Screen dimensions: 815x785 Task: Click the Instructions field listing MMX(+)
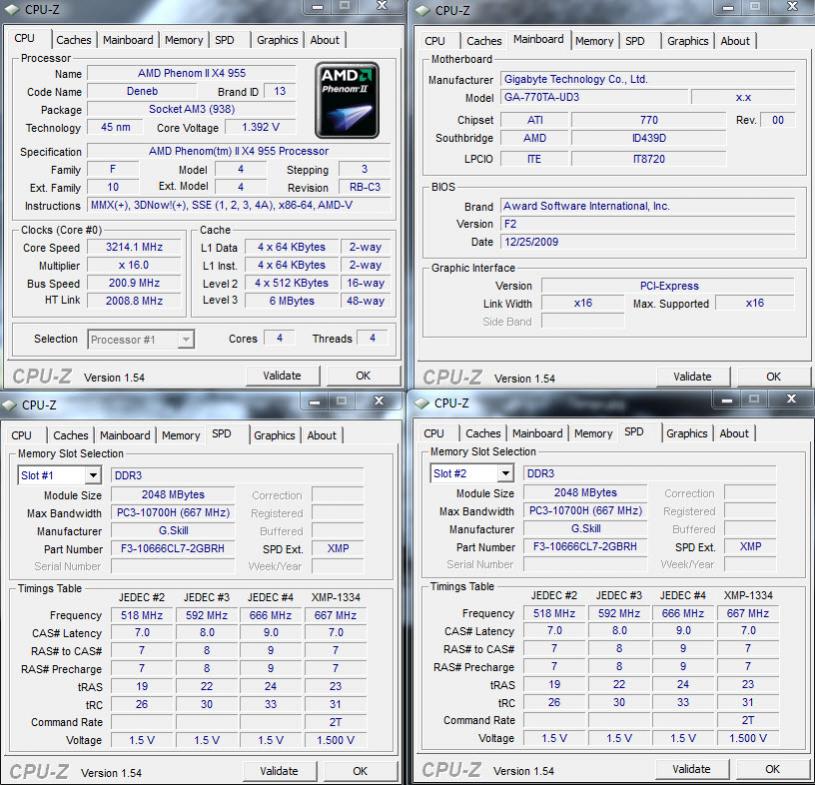click(x=239, y=205)
